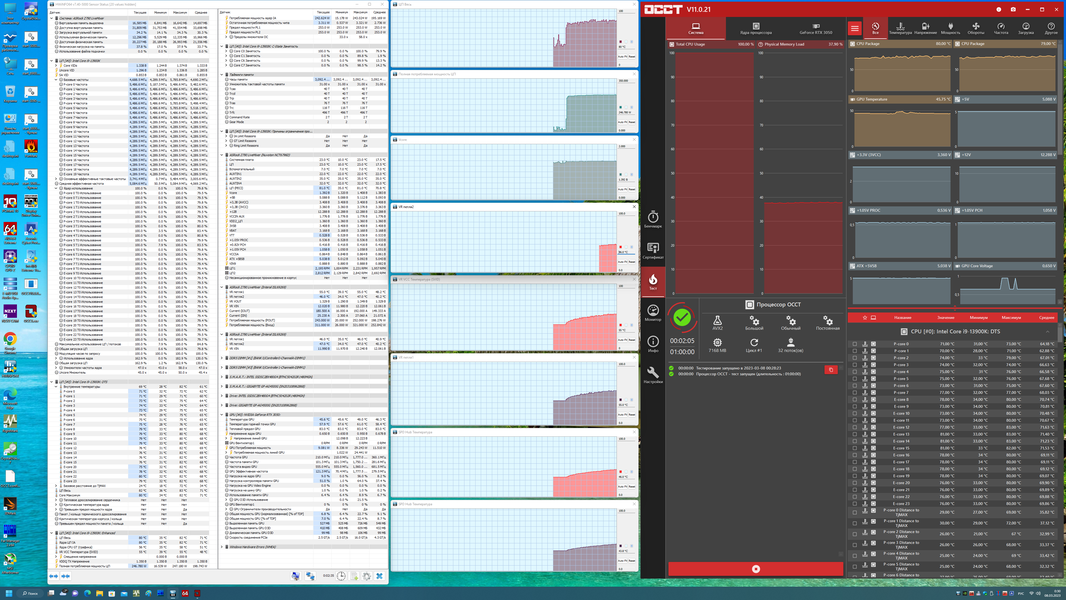Click HWiNFO go-forward double arrow button
Image resolution: width=1066 pixels, height=600 pixels.
pos(66,576)
